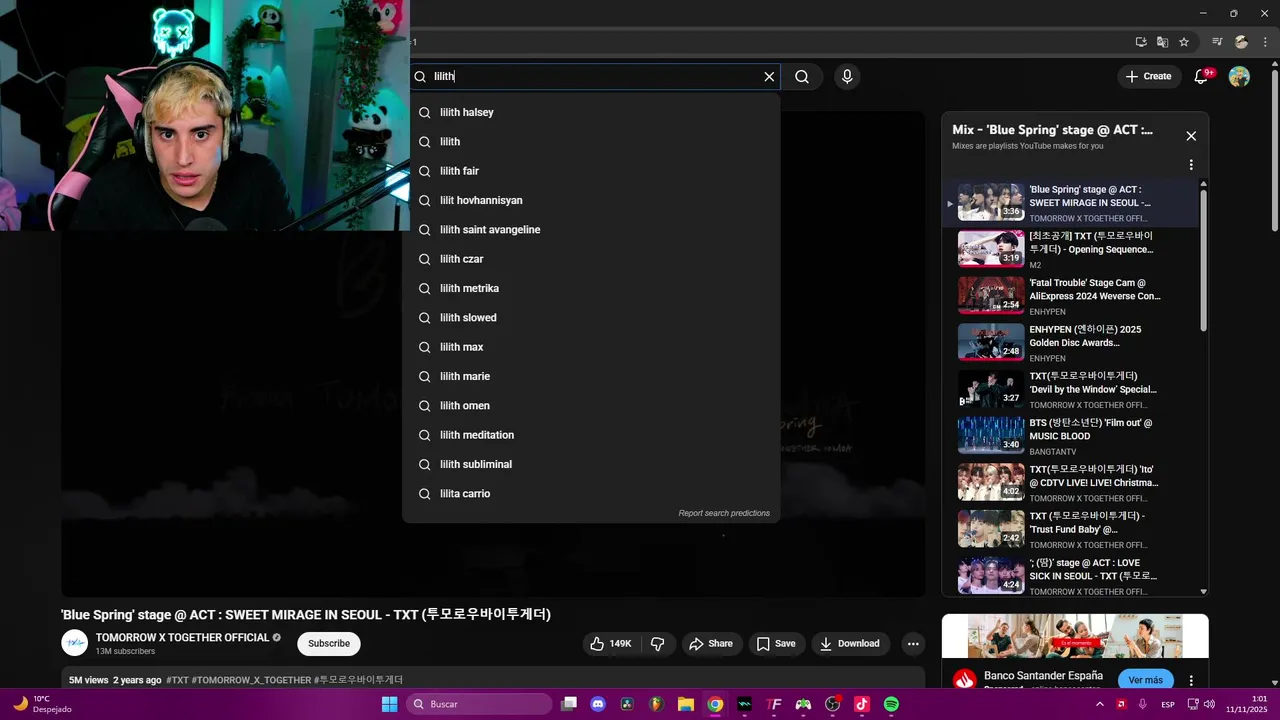1280x720 pixels.
Task: Select the 'lilith halsey' suggestion
Action: click(591, 112)
